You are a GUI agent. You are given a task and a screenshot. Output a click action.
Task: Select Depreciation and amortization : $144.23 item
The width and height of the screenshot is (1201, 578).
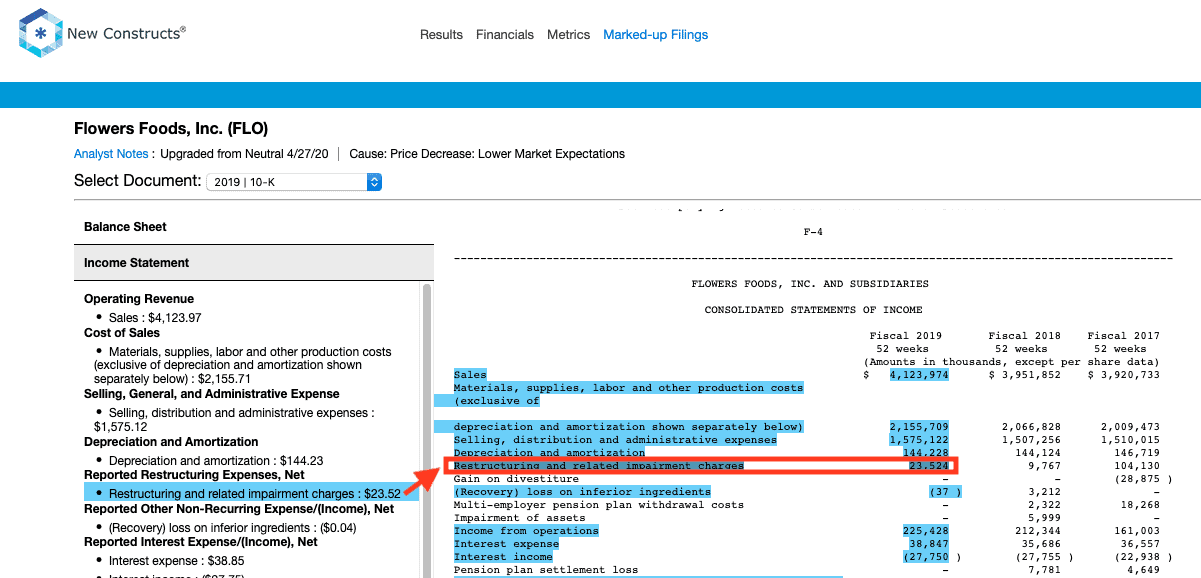tap(216, 461)
